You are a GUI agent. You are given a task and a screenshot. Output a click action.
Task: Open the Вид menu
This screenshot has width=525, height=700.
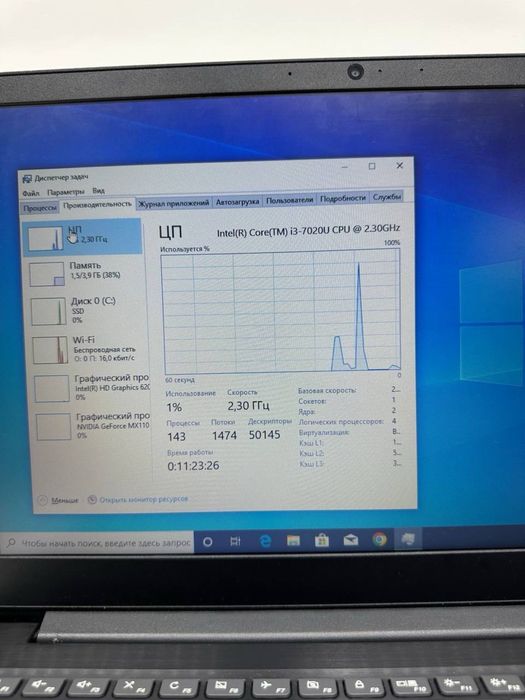98,191
